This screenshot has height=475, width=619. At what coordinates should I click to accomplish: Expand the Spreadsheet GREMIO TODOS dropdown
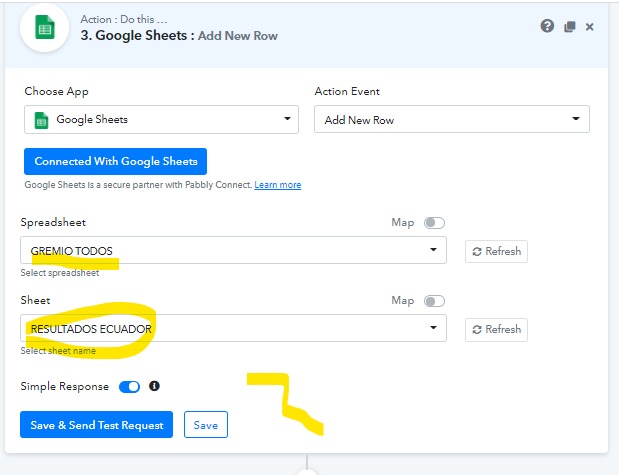(x=233, y=250)
